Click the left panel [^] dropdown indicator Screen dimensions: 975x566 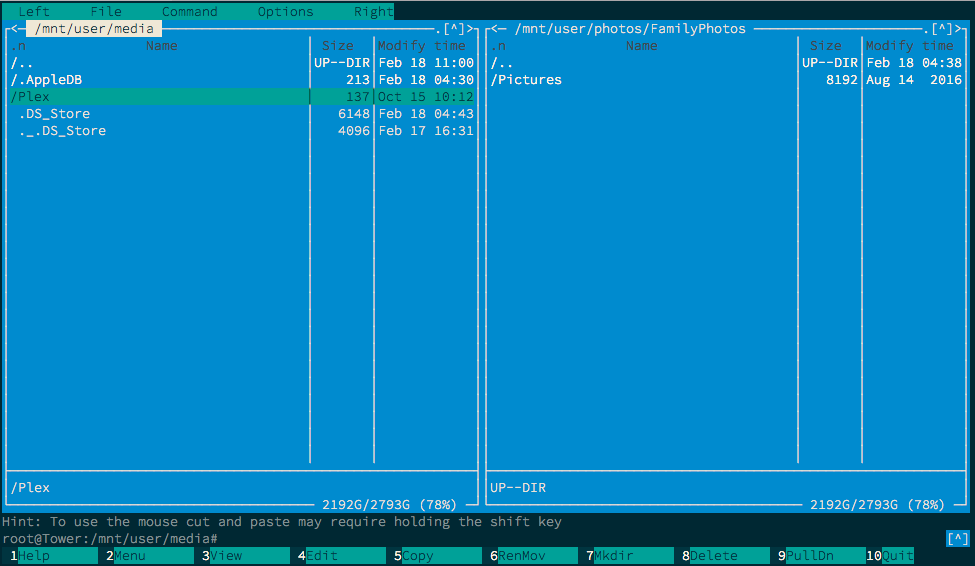tap(454, 29)
